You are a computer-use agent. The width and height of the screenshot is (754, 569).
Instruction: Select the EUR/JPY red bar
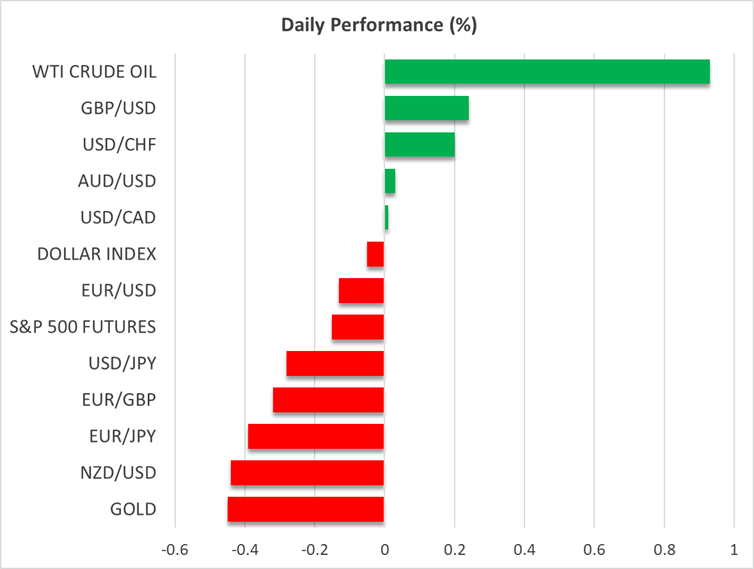(316, 436)
